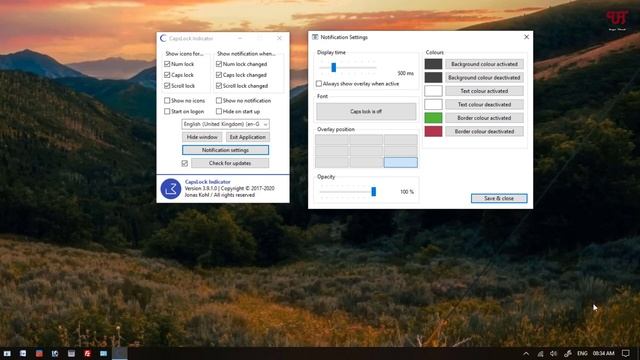The width and height of the screenshot is (640, 360).
Task: Click the green Border colour activated swatch
Action: point(433,118)
